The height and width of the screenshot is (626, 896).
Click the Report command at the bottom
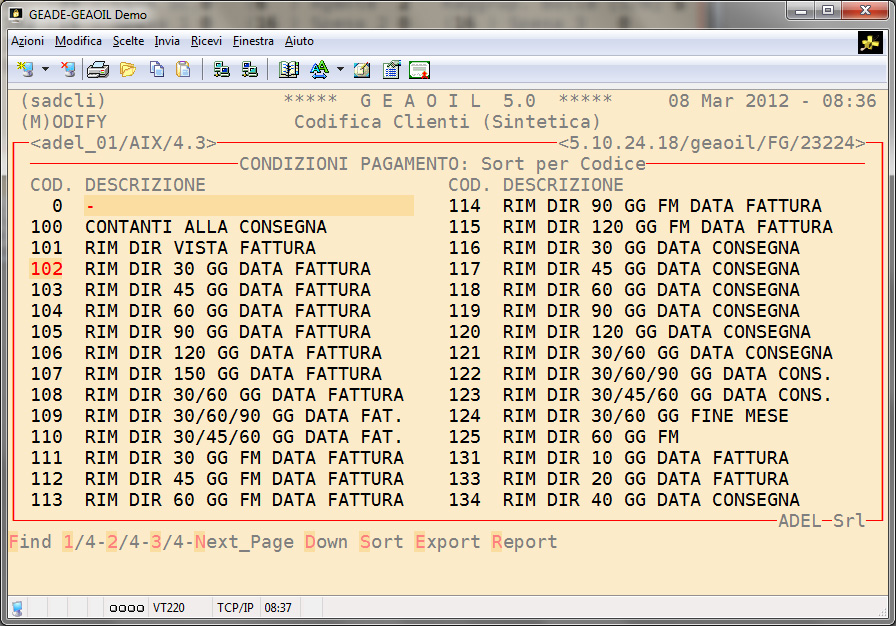click(x=524, y=542)
